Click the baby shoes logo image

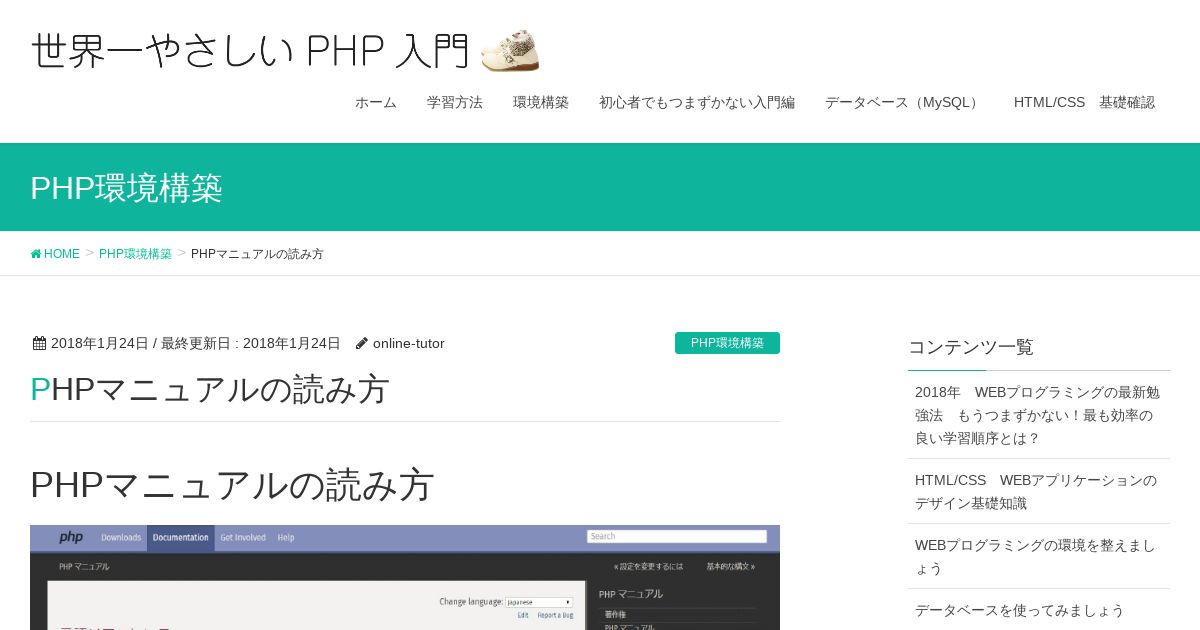(x=510, y=50)
